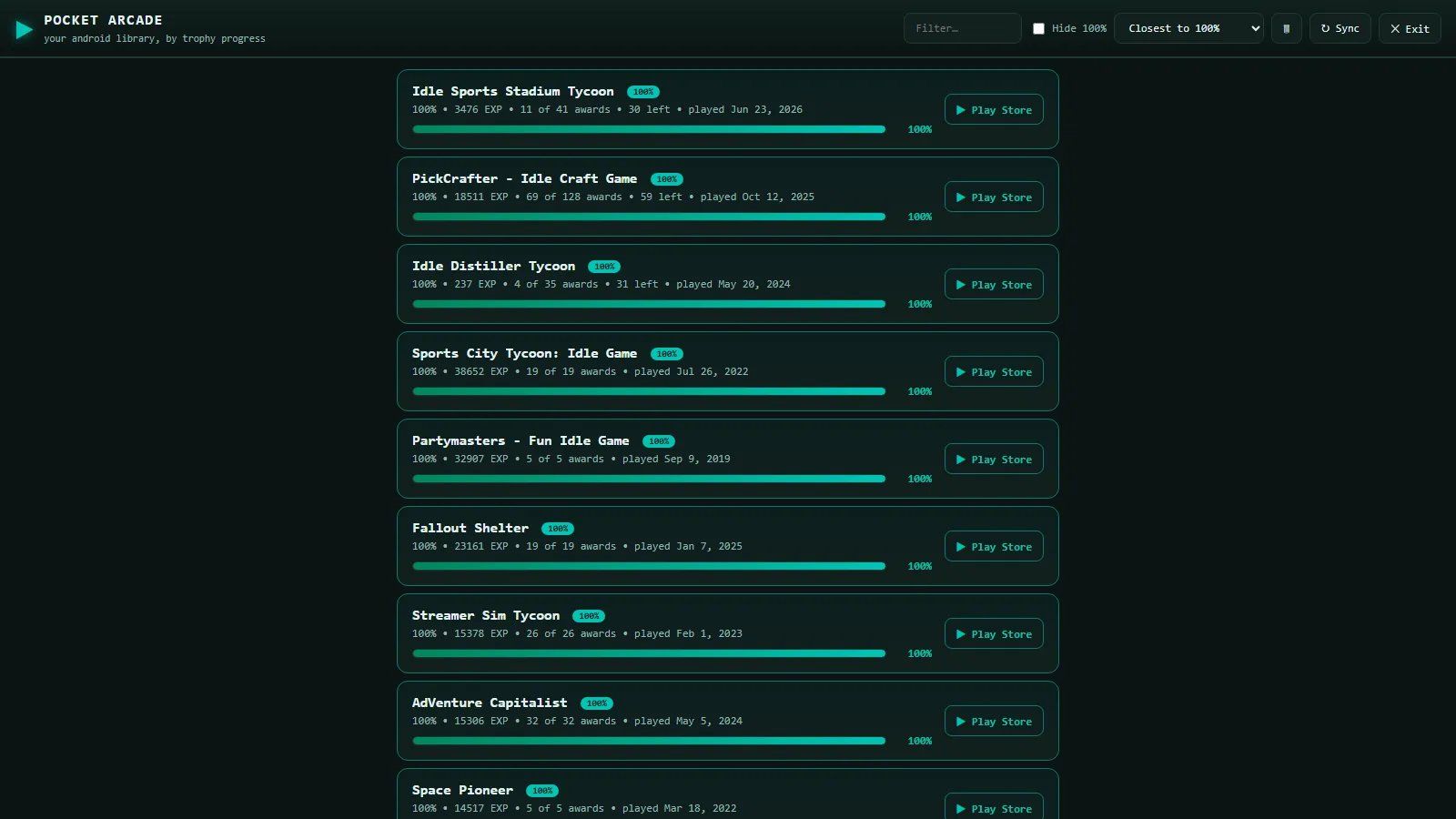Image resolution: width=1456 pixels, height=819 pixels.
Task: Select the PickCrafter - Idle Craft Game title
Action: 525,178
